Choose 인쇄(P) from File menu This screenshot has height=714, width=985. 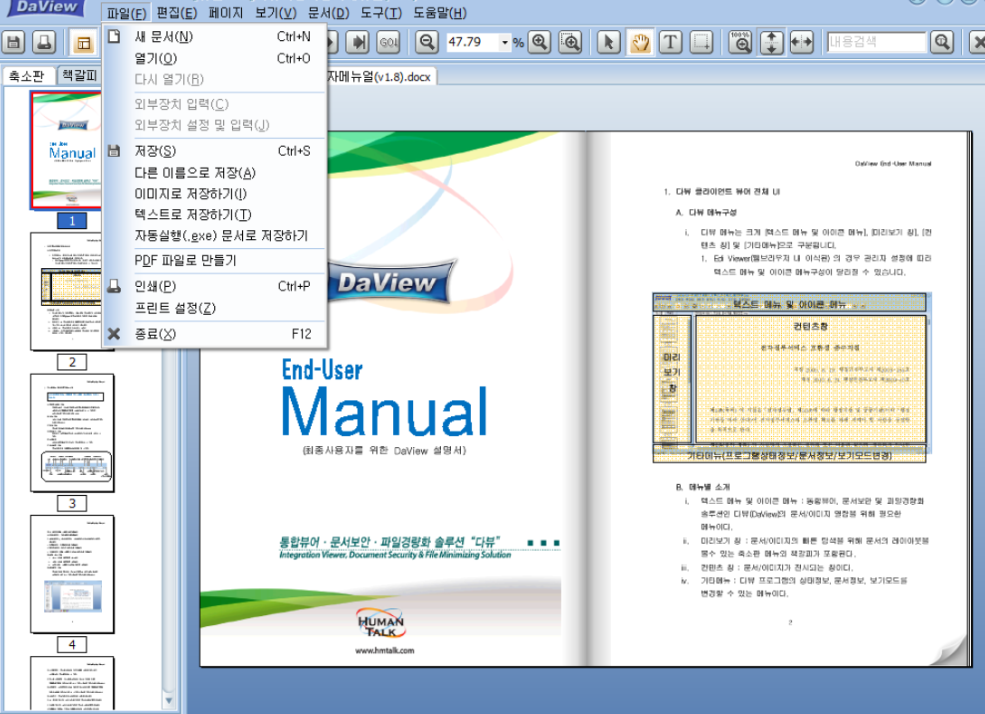click(x=214, y=286)
